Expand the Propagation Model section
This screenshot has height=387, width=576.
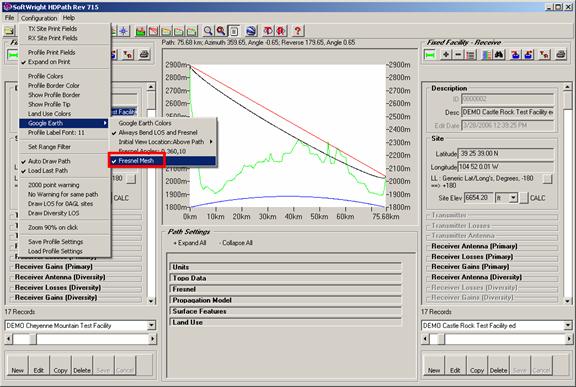point(285,300)
